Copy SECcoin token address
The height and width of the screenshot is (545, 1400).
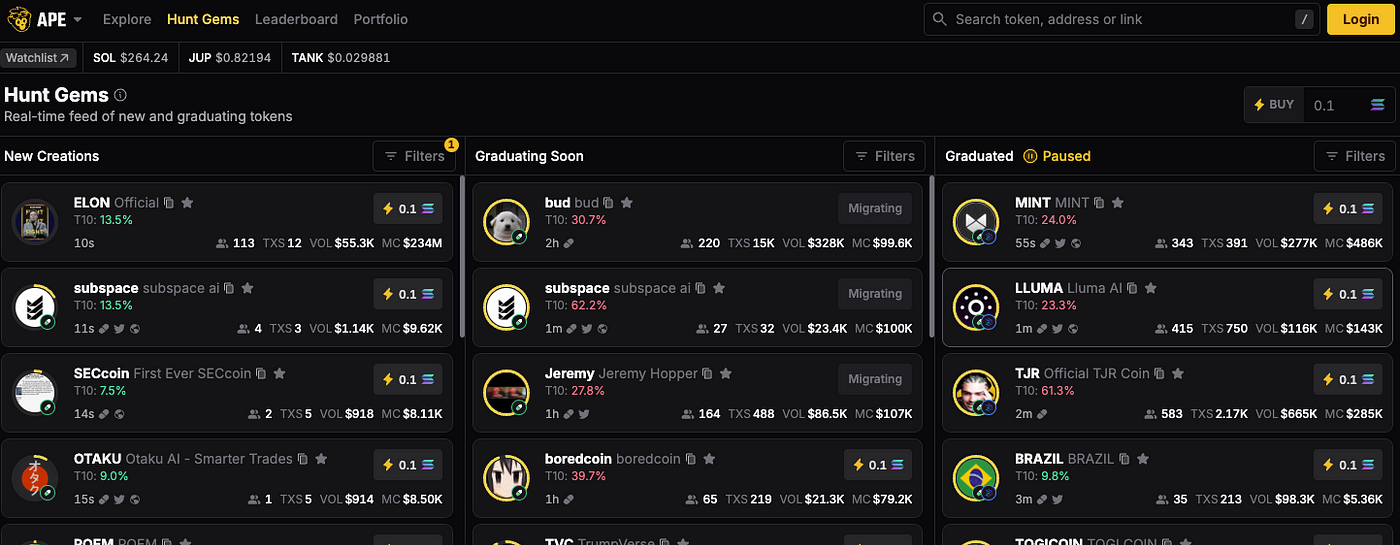click(x=261, y=373)
